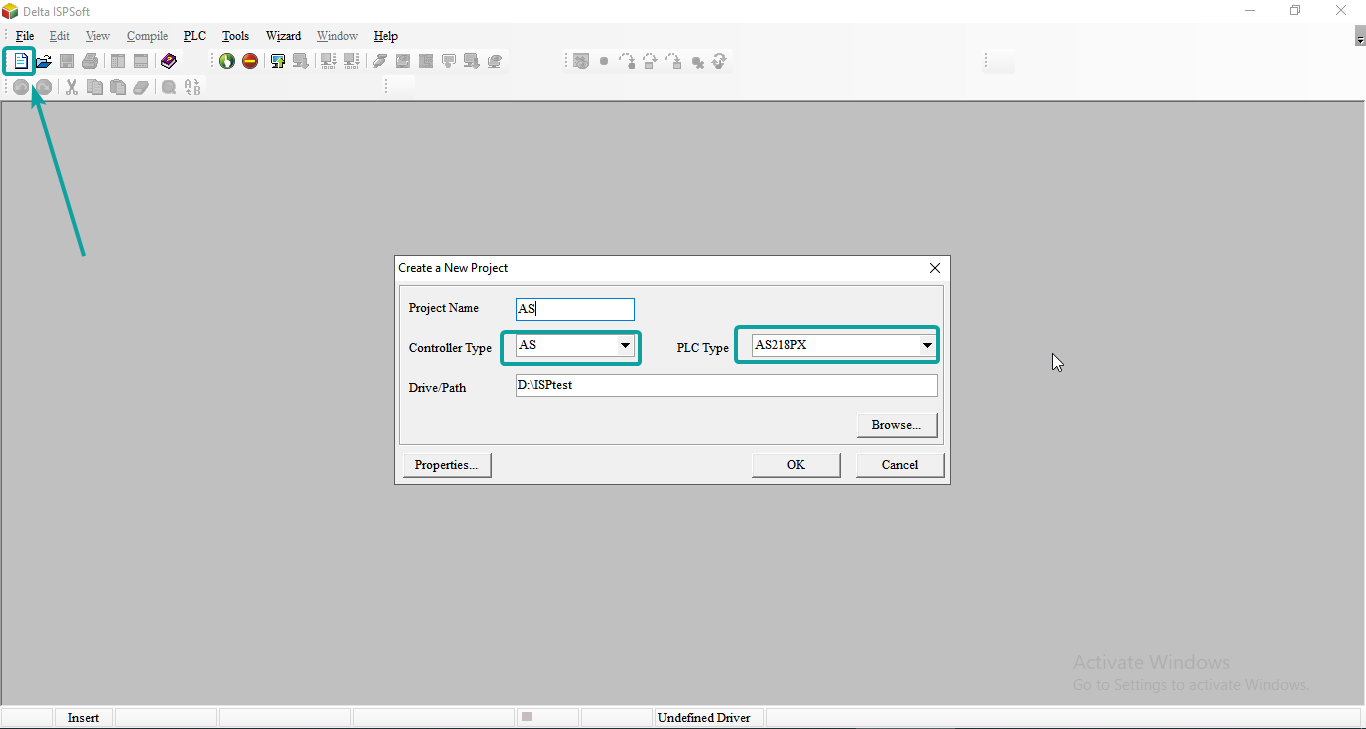The height and width of the screenshot is (729, 1366).
Task: Open the purple help book icon
Action: point(168,61)
